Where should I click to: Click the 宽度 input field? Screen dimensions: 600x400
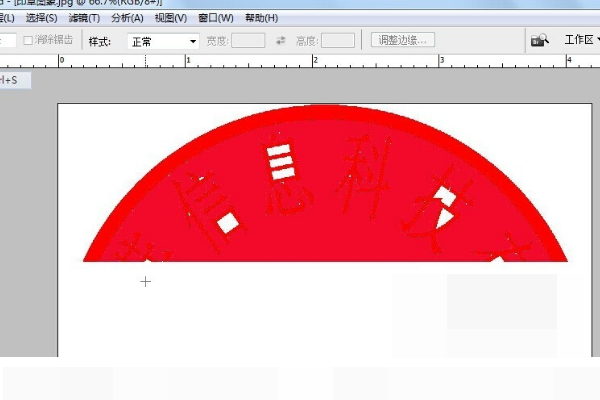tap(248, 40)
